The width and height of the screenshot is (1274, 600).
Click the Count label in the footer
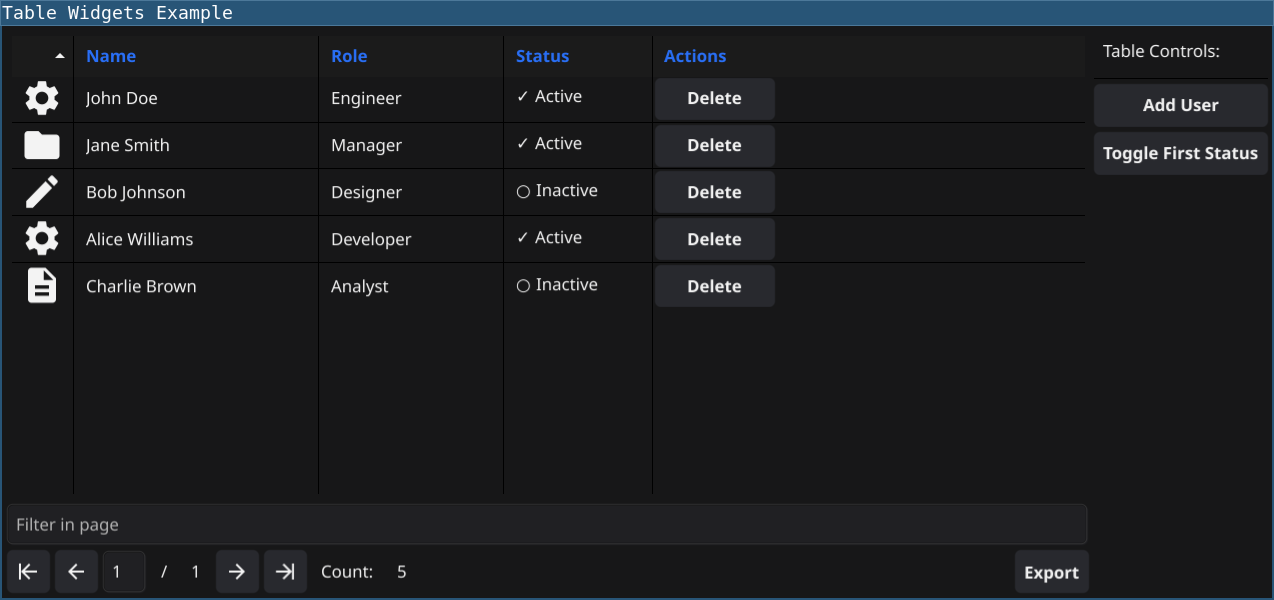[x=347, y=572]
